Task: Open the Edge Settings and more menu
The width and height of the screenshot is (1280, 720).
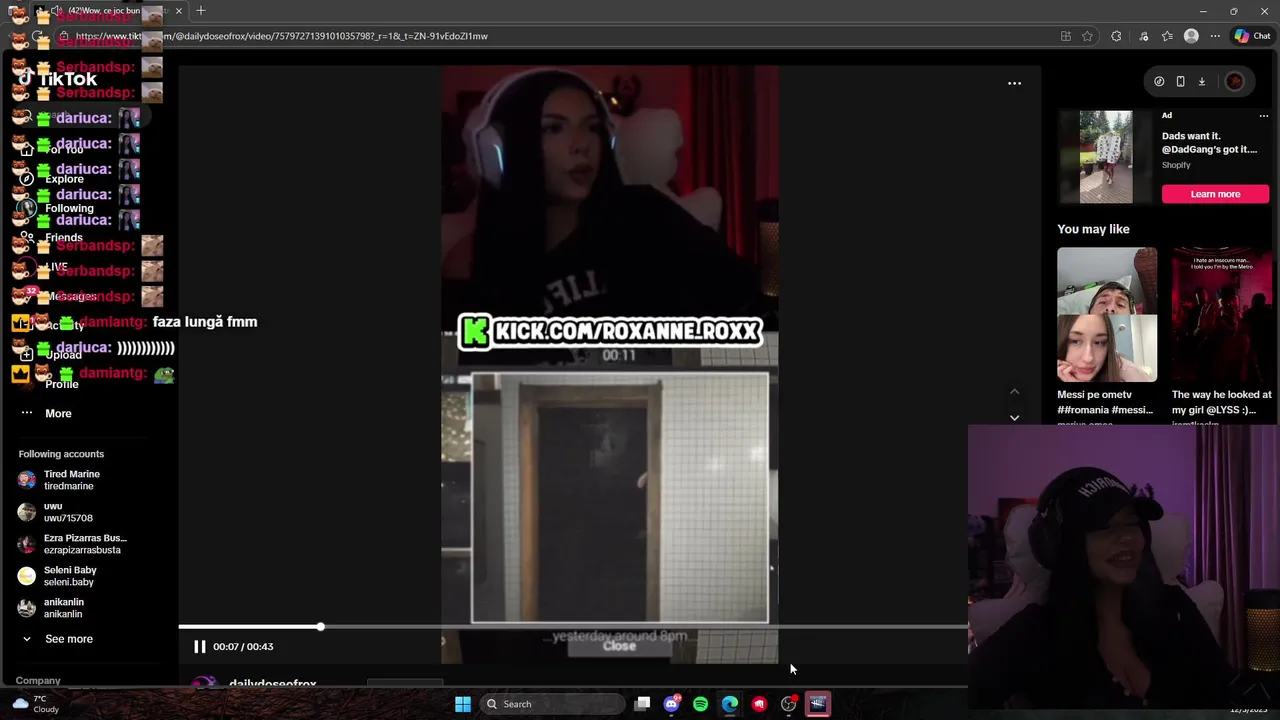Action: point(1215,36)
